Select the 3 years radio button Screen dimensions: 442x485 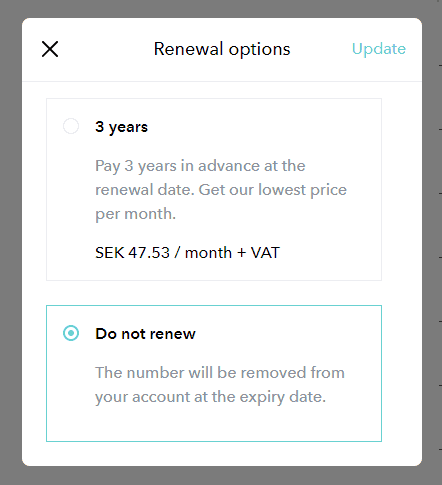point(71,126)
